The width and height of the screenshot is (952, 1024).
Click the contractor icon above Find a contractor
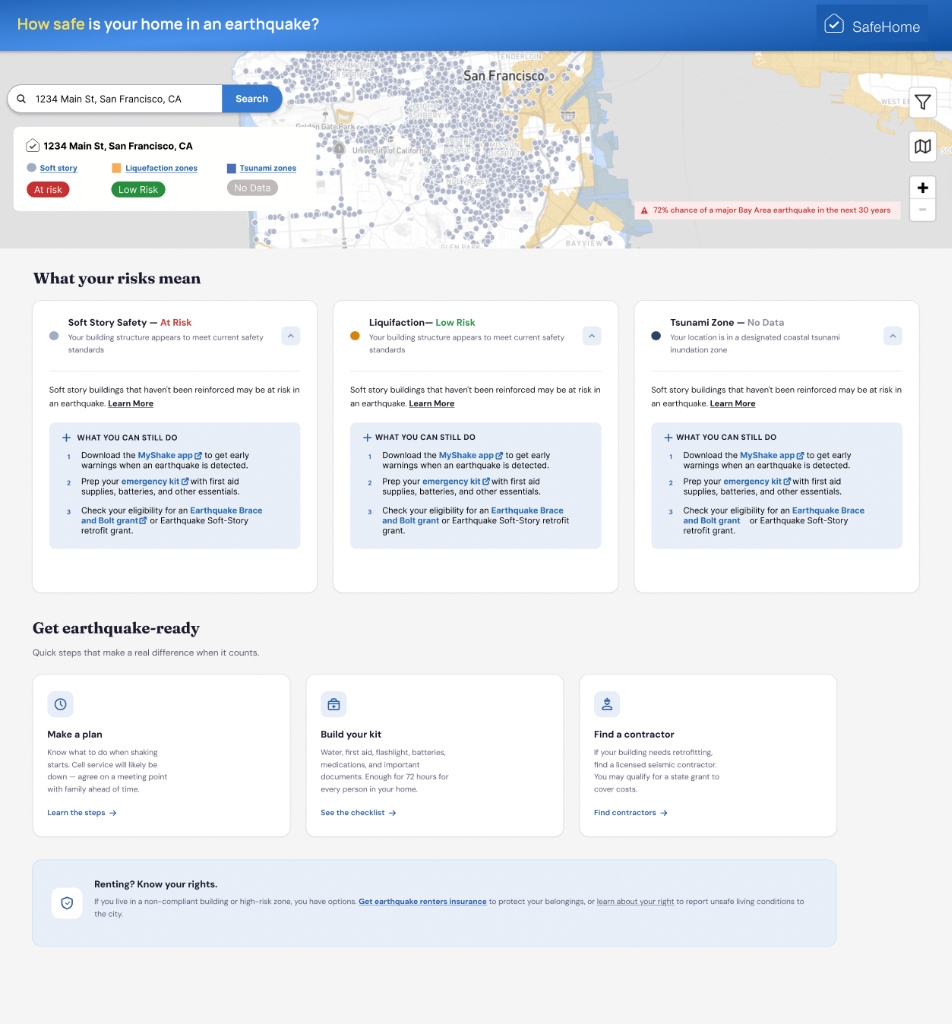click(x=607, y=704)
